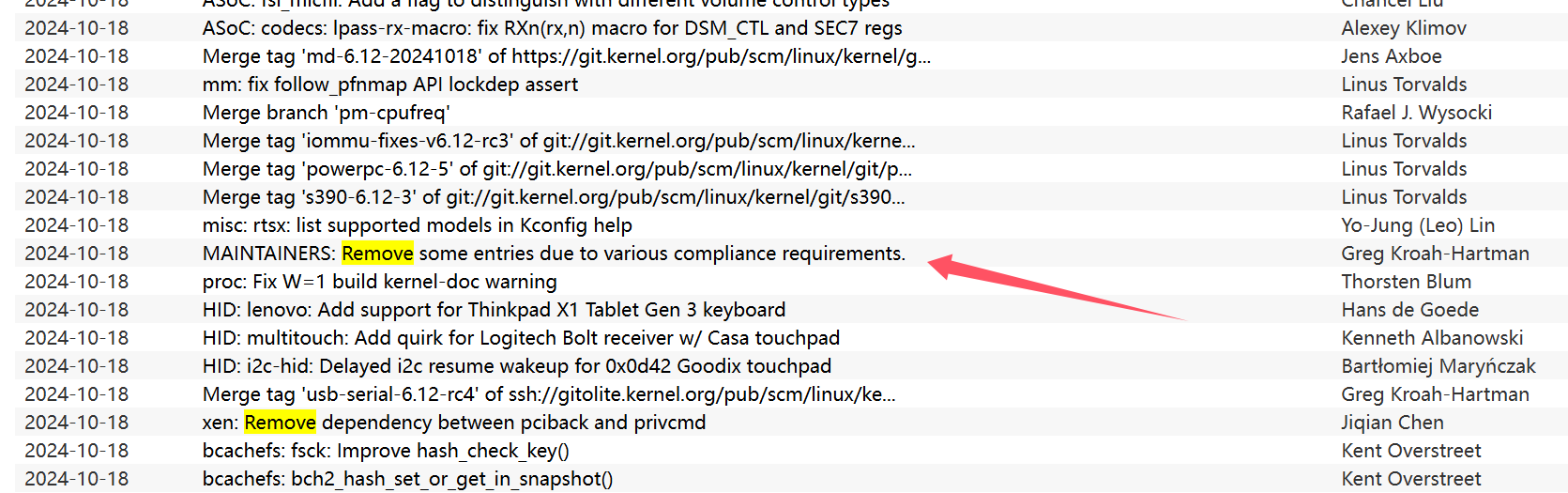Click author Rafael J. Wysocki
1568x493 pixels.
(1417, 113)
